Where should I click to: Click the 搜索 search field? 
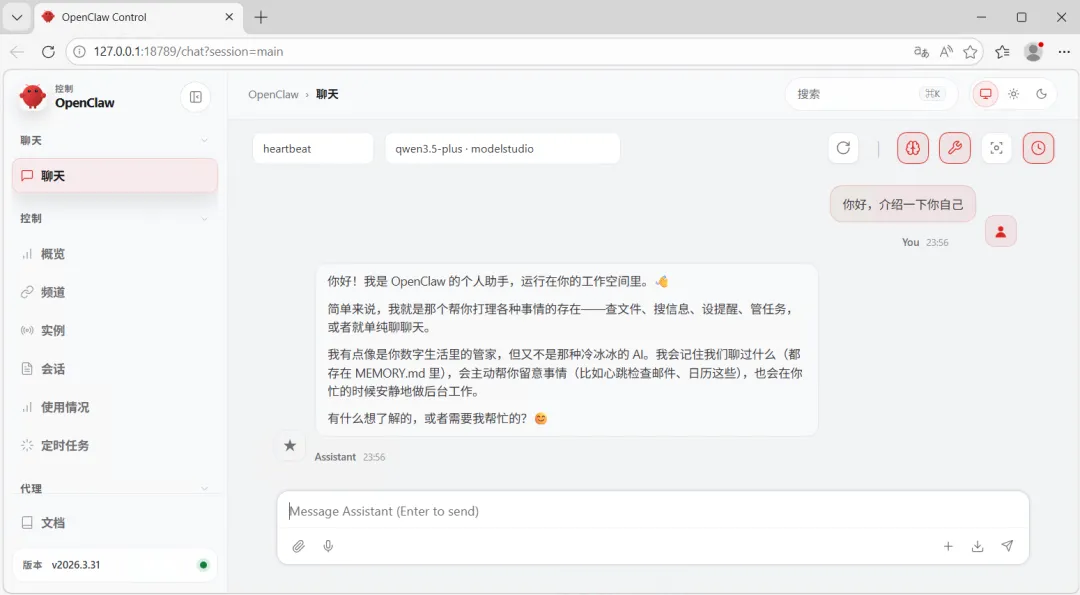pyautogui.click(x=871, y=94)
